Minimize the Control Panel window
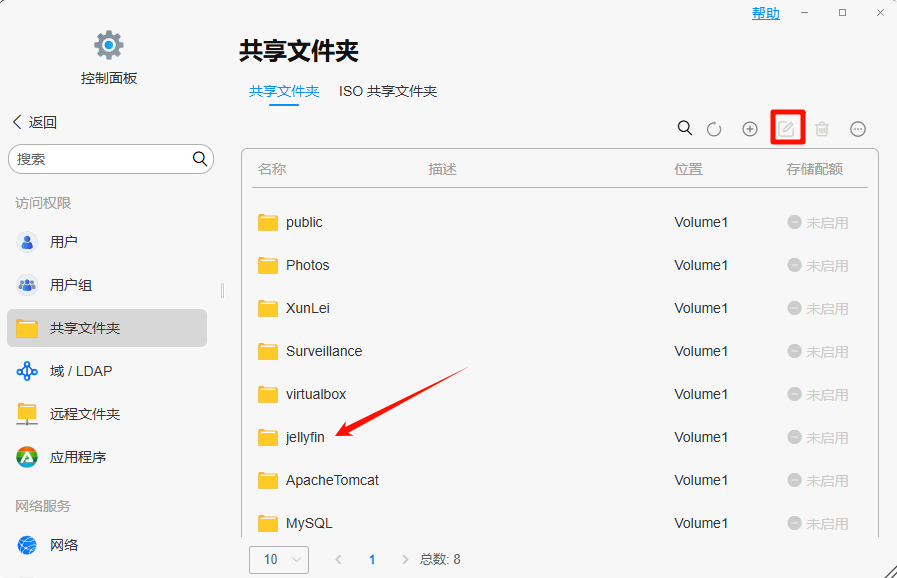Viewport: 897px width, 578px height. 804,13
